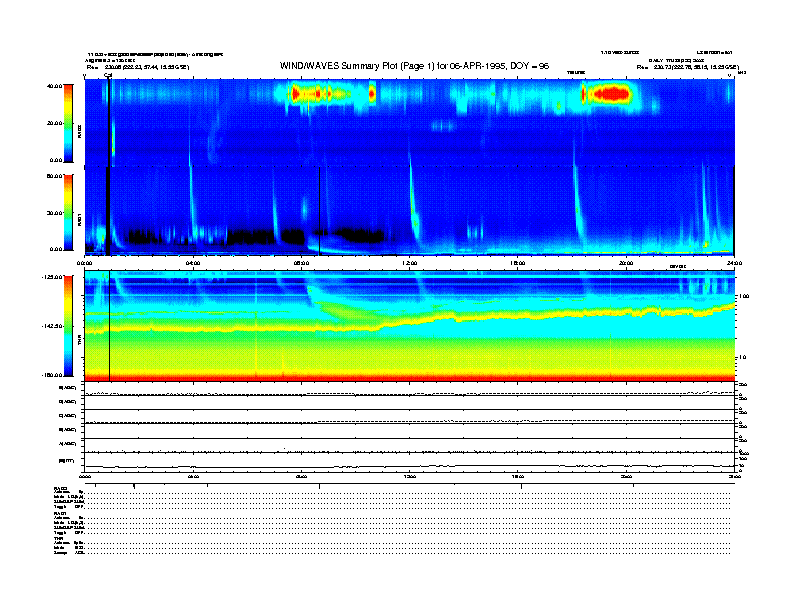Screen dimensions: 792x612
Task: Click the yellow plasma line in TNR panel
Action: pos(409,318)
